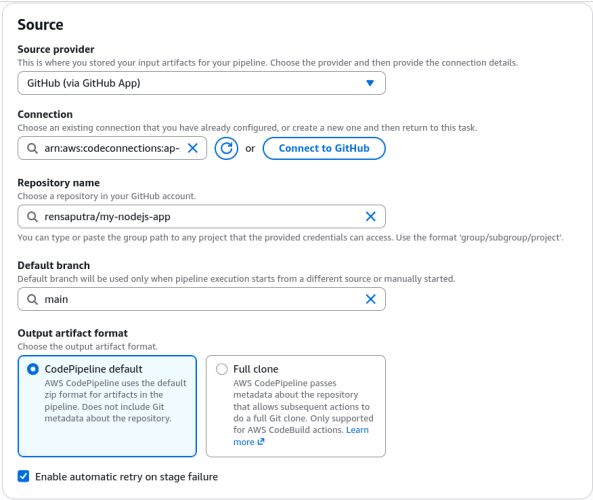Click into the repository name input field
The height and width of the screenshot is (500, 593).
coord(202,217)
